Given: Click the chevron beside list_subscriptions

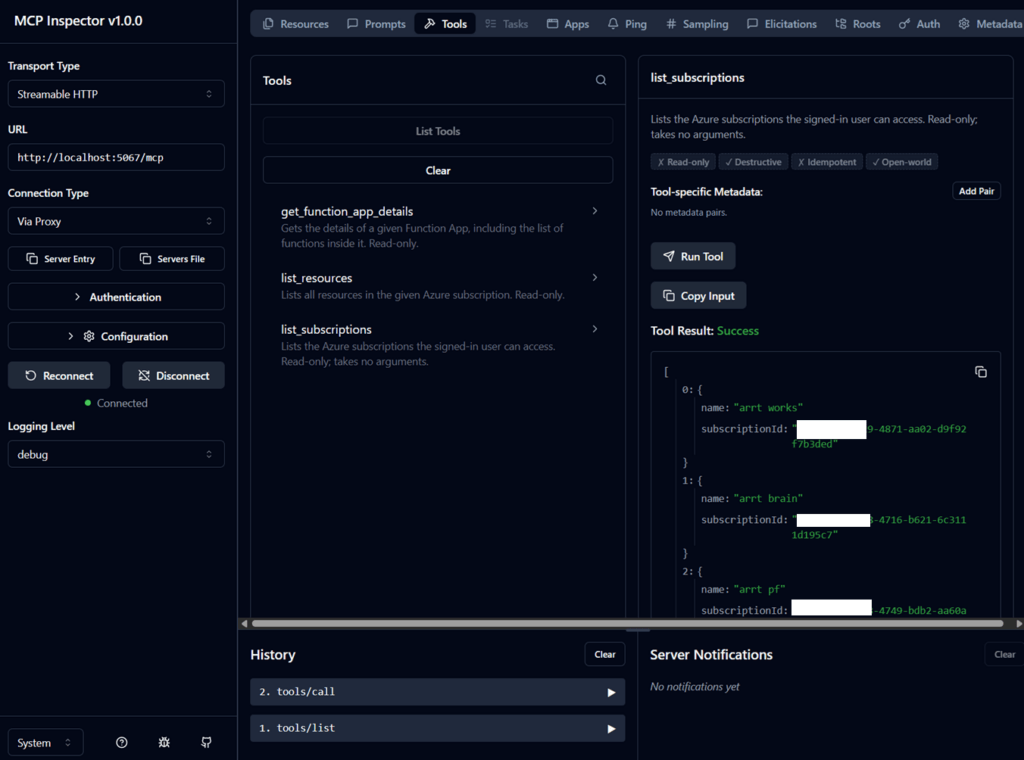Looking at the screenshot, I should pyautogui.click(x=595, y=329).
